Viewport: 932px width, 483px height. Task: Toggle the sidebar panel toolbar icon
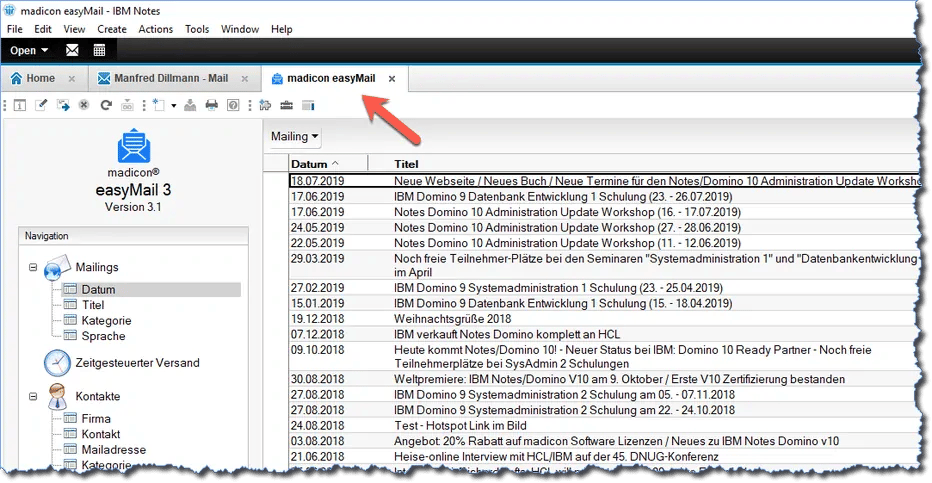(x=308, y=105)
